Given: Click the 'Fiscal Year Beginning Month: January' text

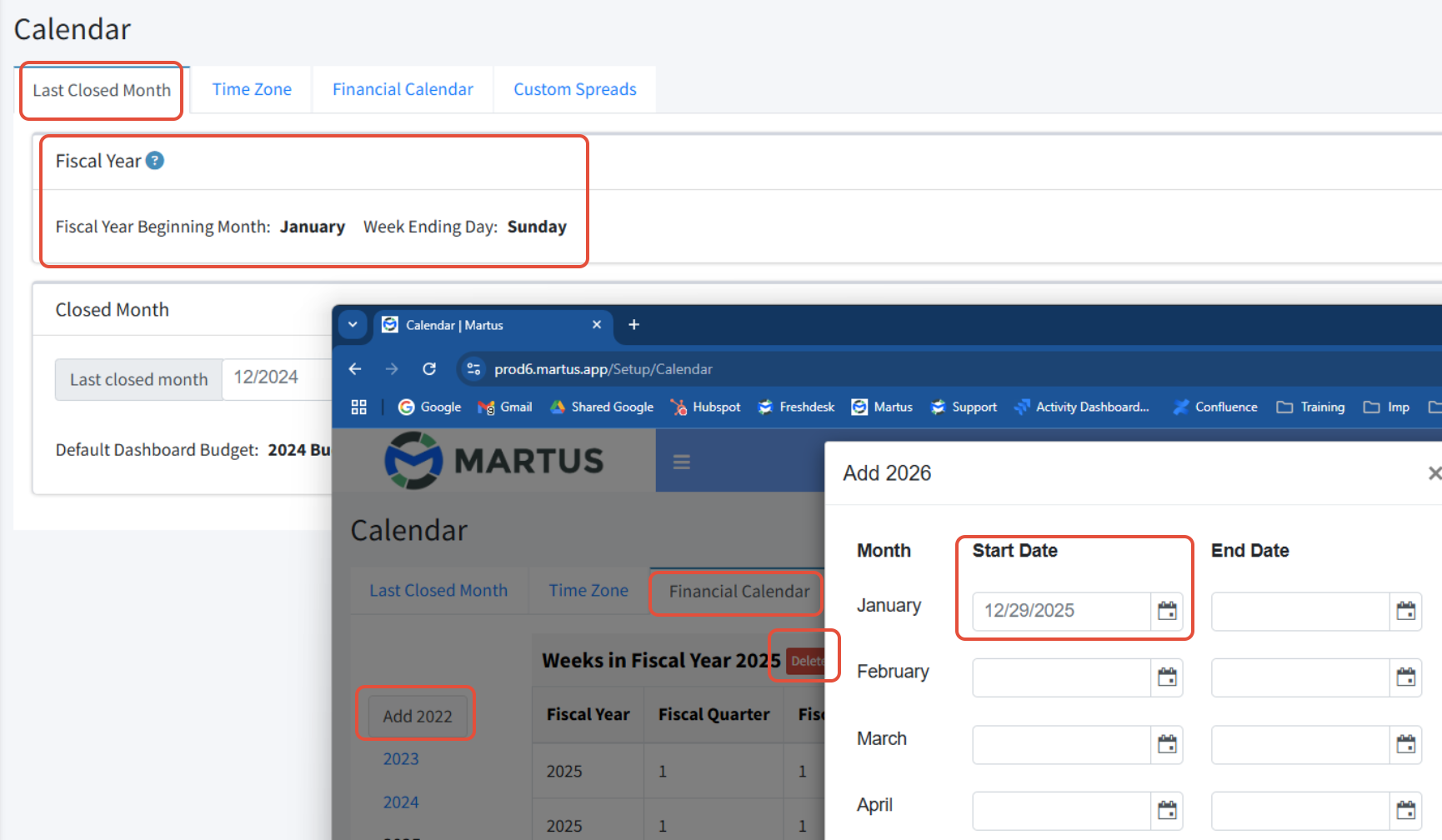Looking at the screenshot, I should coord(200,227).
